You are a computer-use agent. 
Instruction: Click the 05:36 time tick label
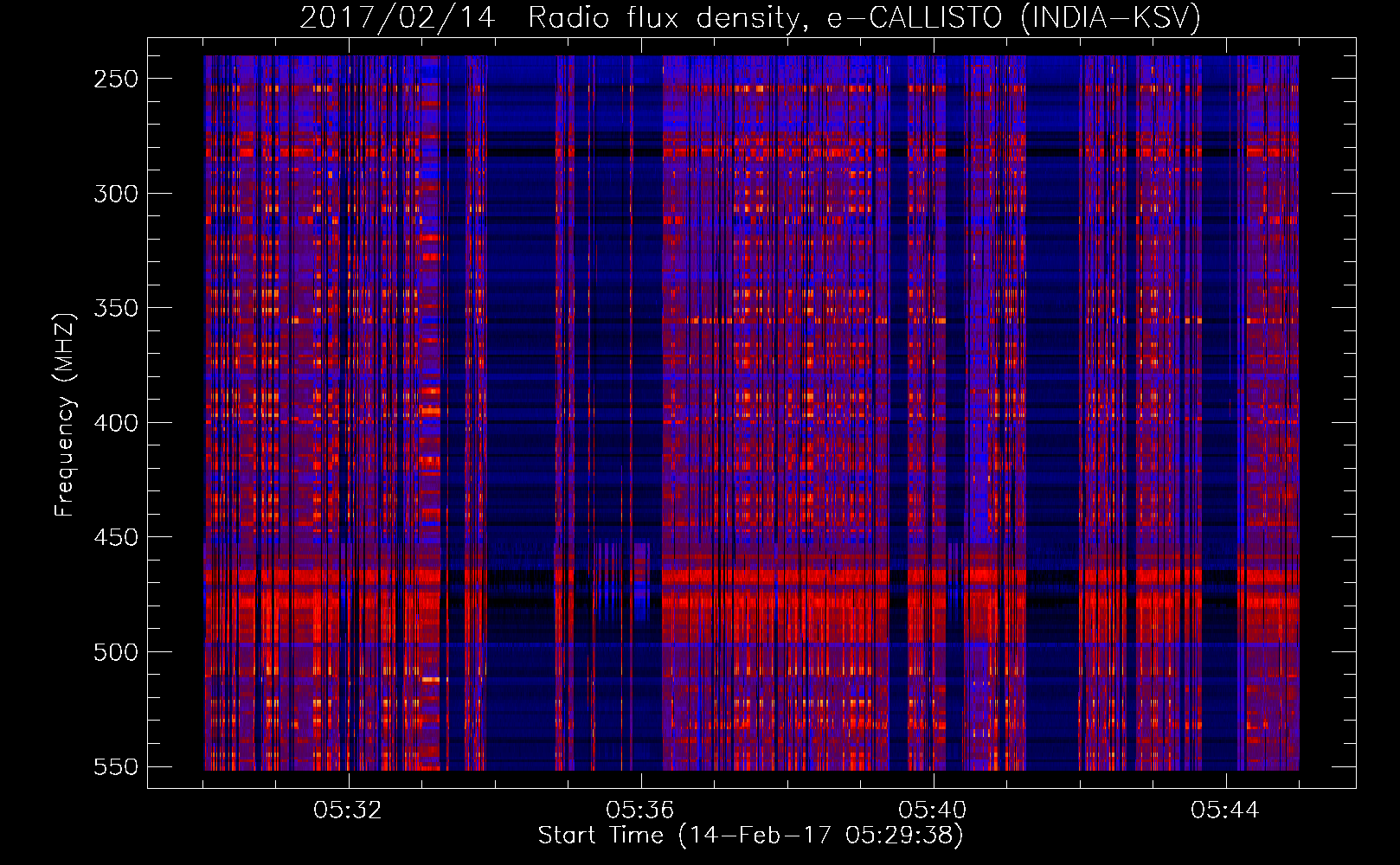[640, 811]
